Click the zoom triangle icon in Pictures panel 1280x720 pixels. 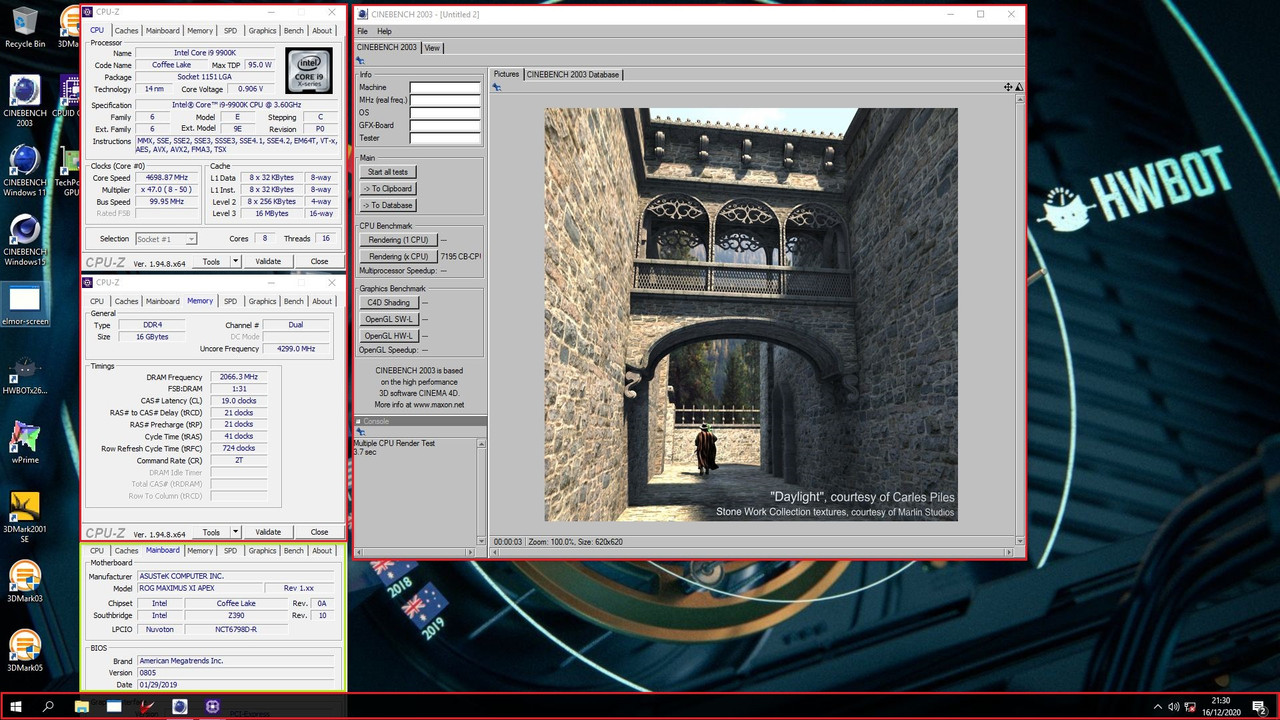pos(1018,88)
